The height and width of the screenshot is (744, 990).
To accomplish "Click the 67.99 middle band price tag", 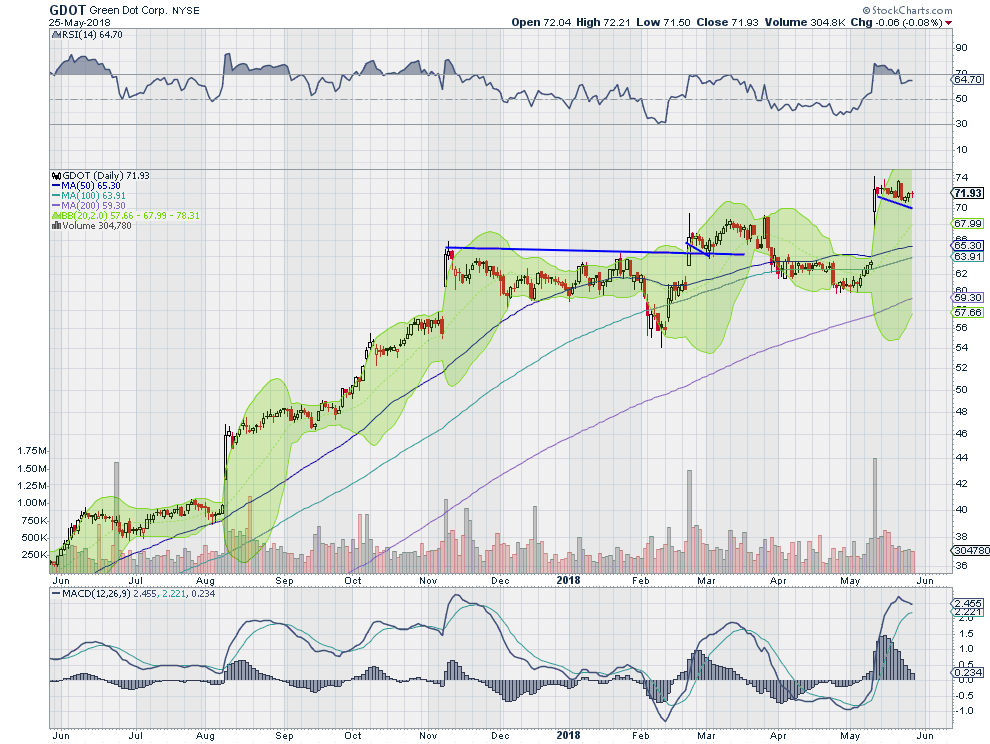I will (x=968, y=224).
